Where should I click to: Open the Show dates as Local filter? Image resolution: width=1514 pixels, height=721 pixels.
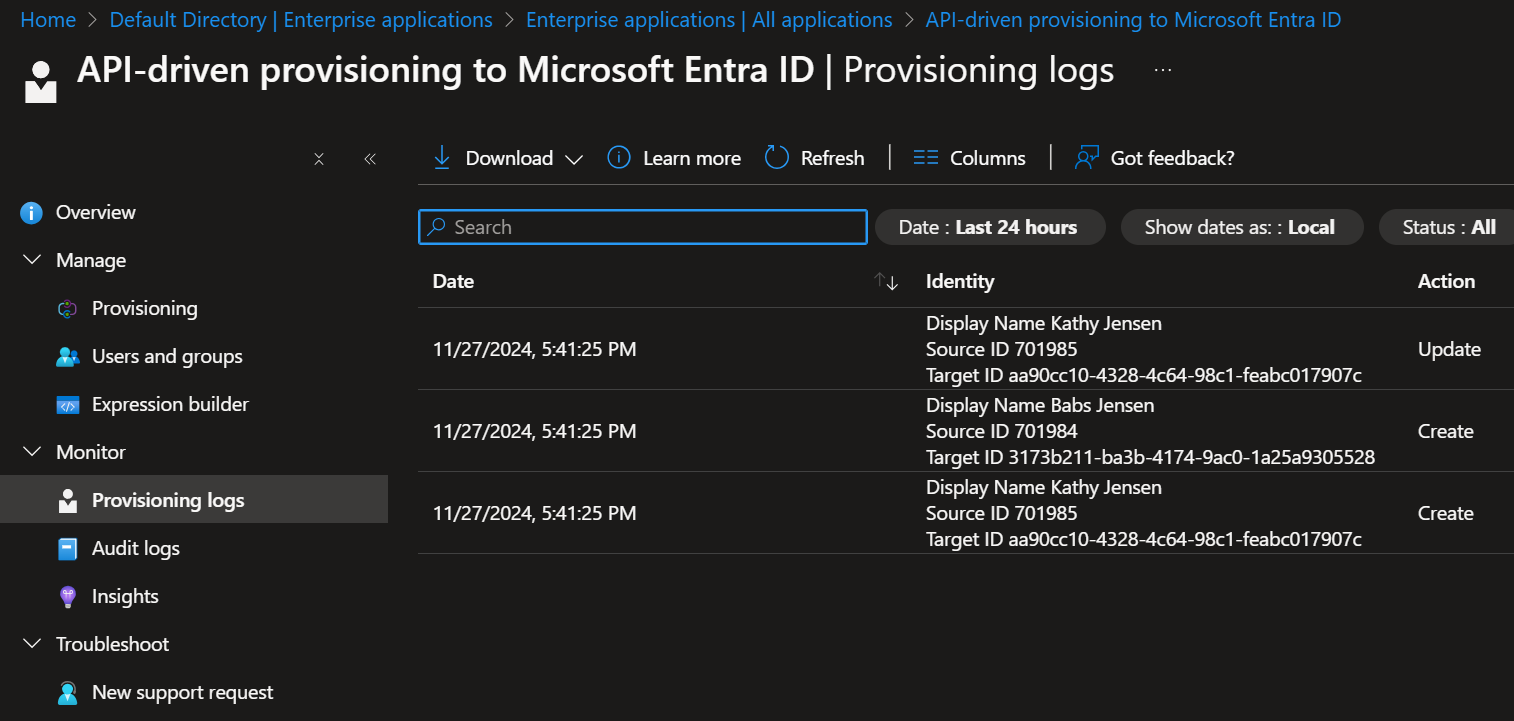point(1242,227)
